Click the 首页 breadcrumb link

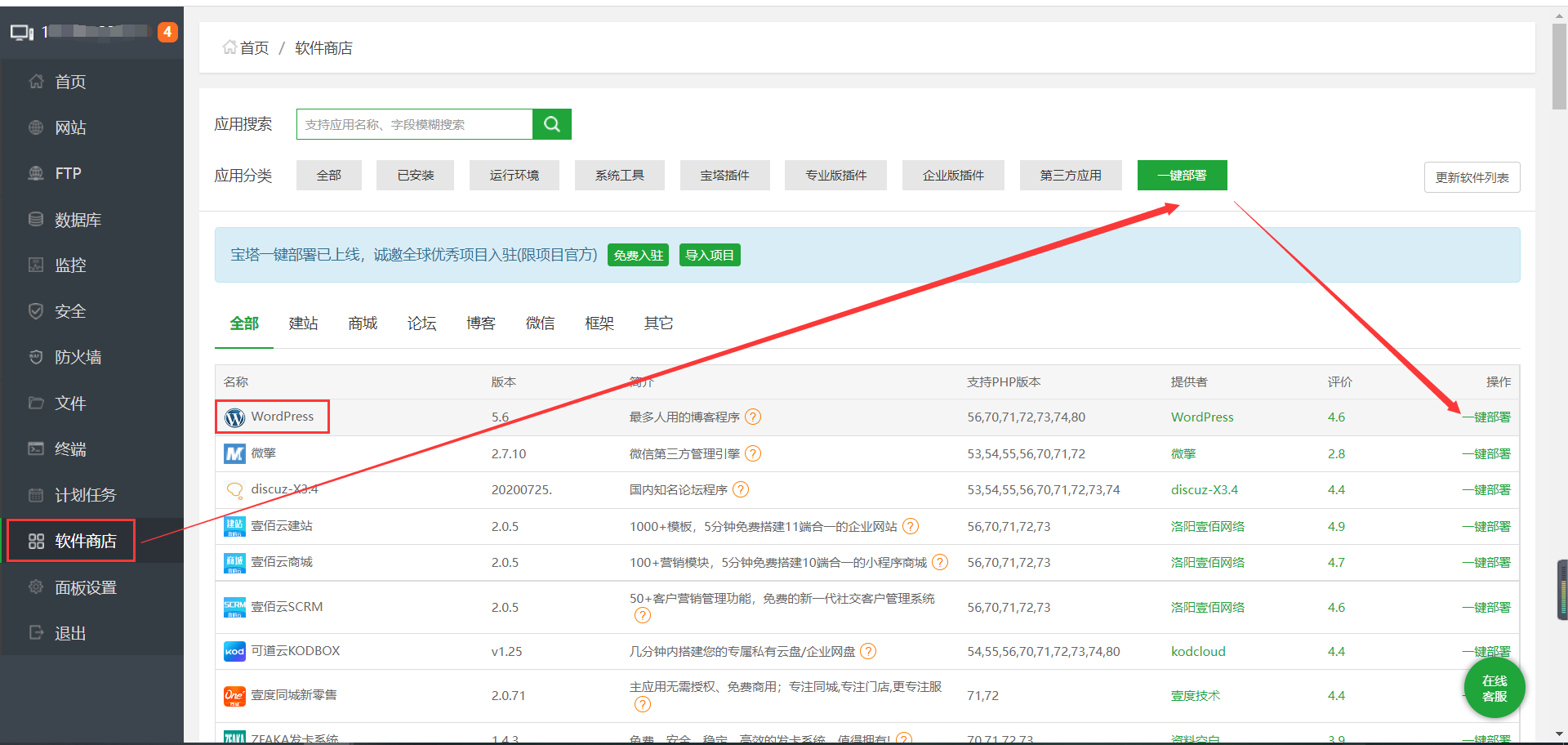[x=254, y=48]
